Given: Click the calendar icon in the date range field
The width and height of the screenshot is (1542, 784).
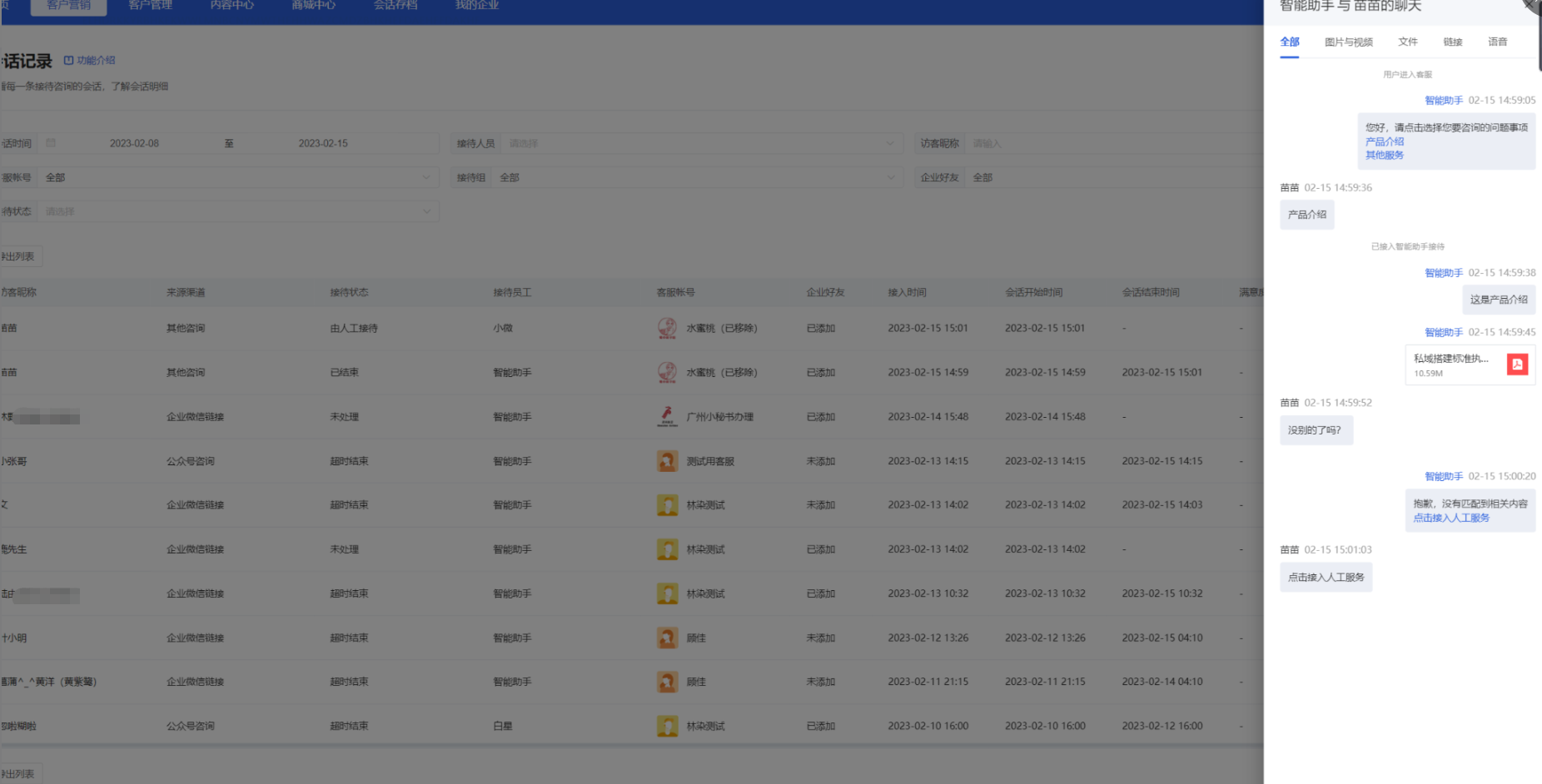Looking at the screenshot, I should tap(51, 143).
